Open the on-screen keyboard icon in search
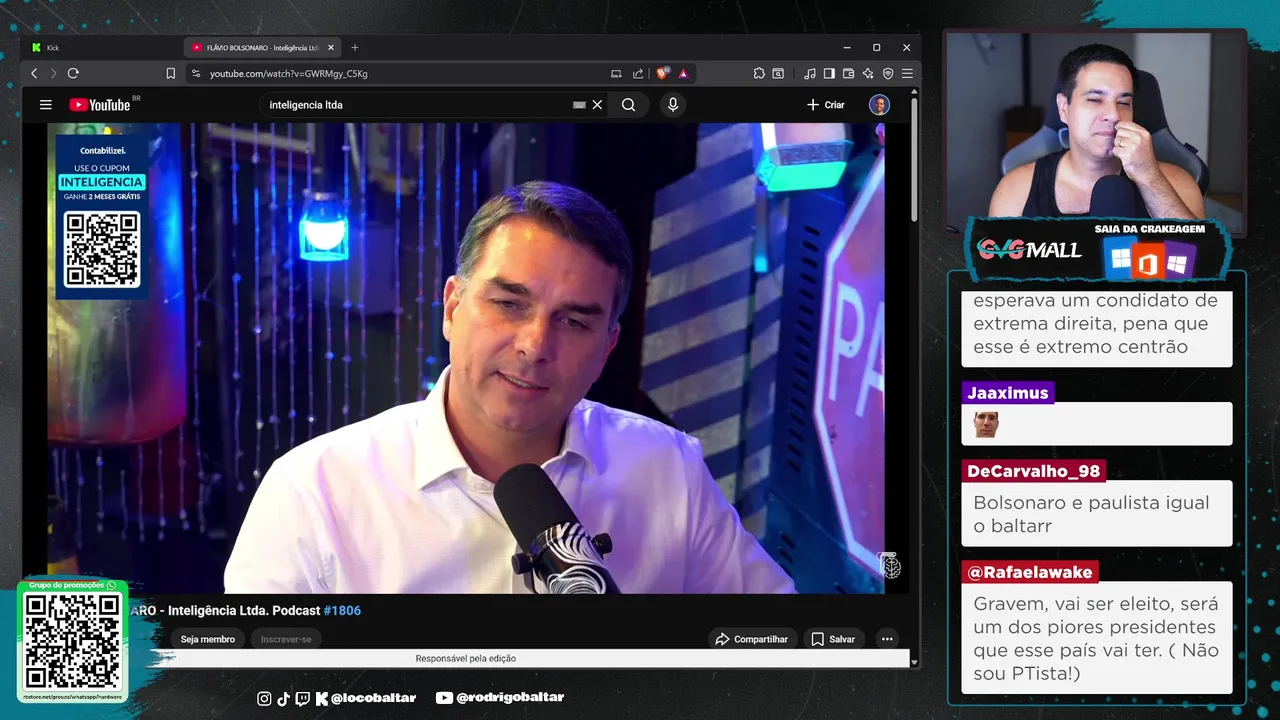Screen dimensions: 1280x720 click(x=579, y=105)
